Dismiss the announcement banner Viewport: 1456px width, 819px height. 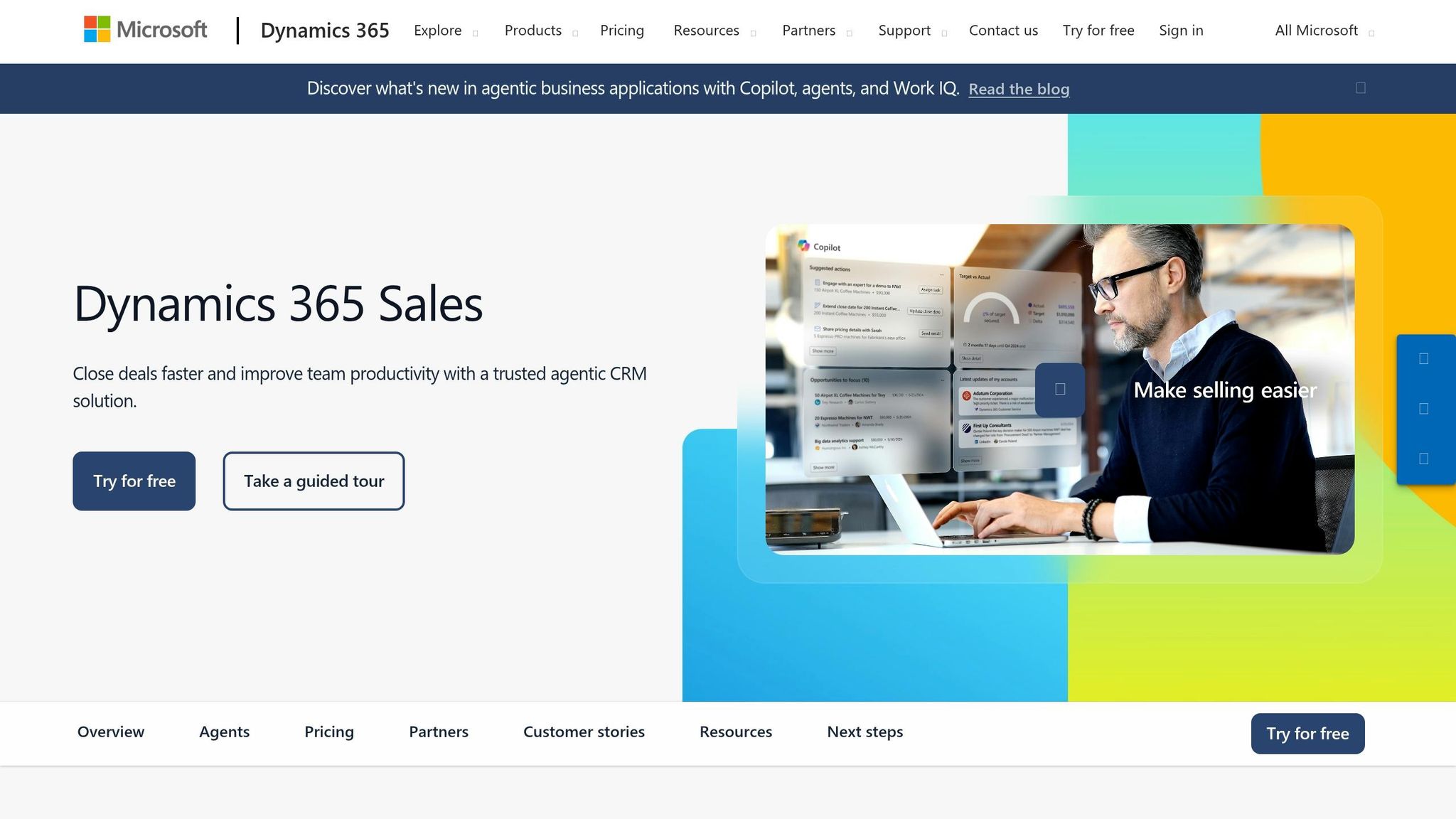pos(1360,87)
